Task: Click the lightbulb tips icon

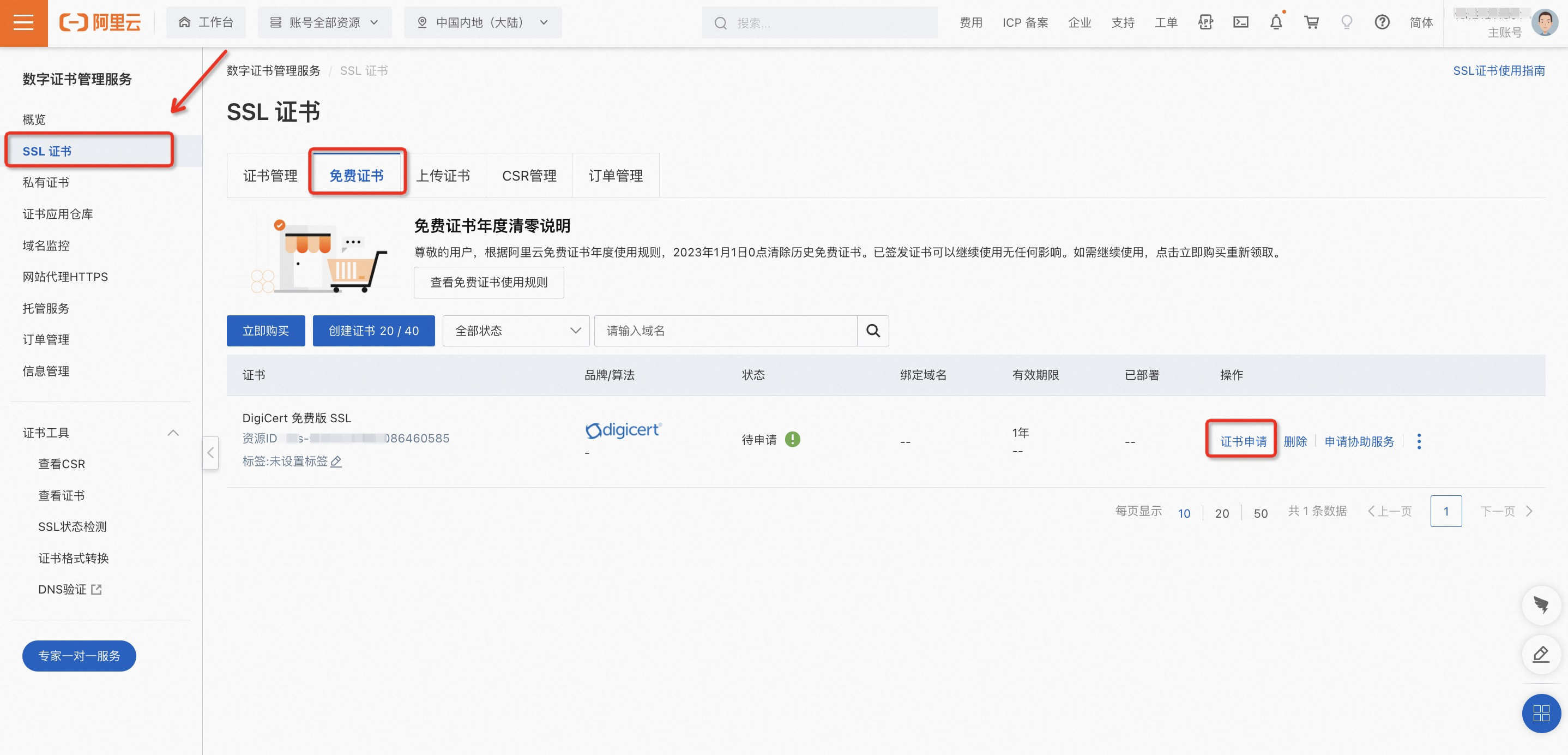Action: coord(1347,22)
